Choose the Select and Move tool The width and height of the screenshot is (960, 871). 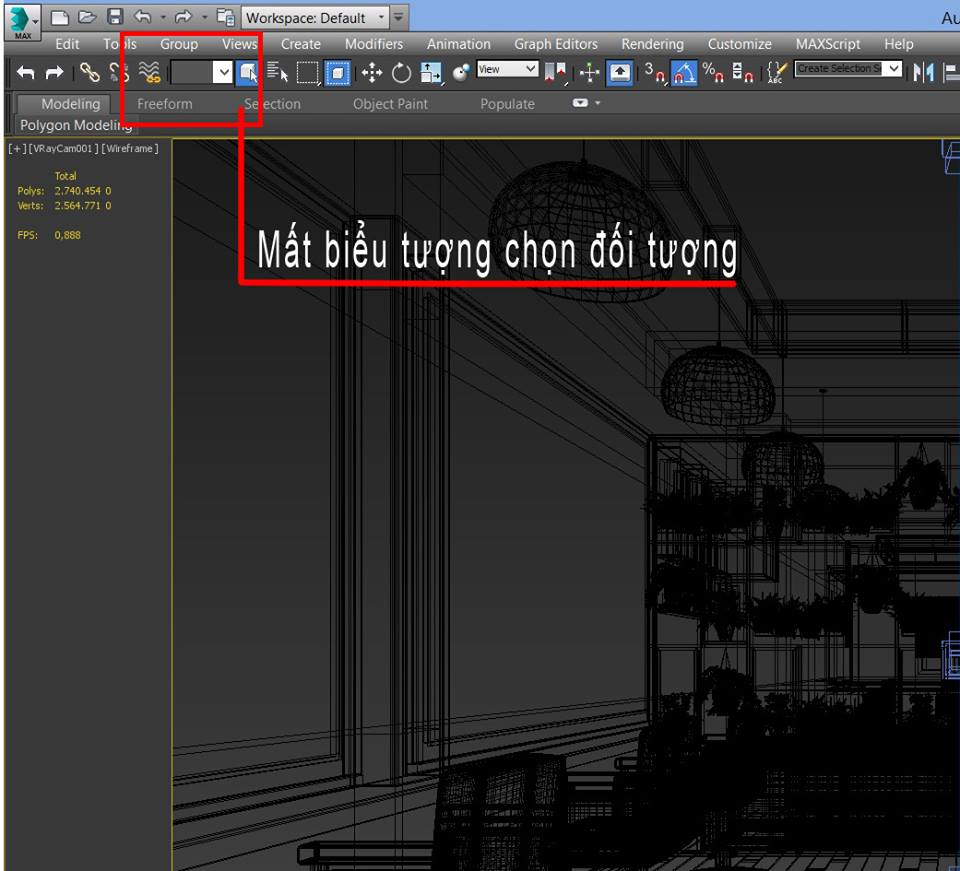coord(371,72)
